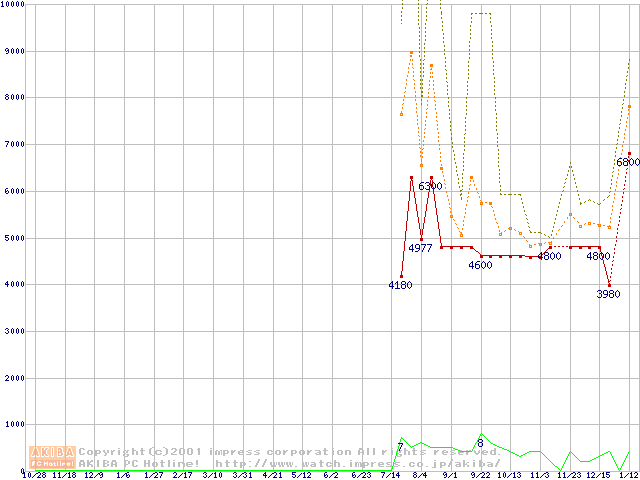The height and width of the screenshot is (480, 640).
Task: Select the 7/14 date marker
Action: coord(390,475)
